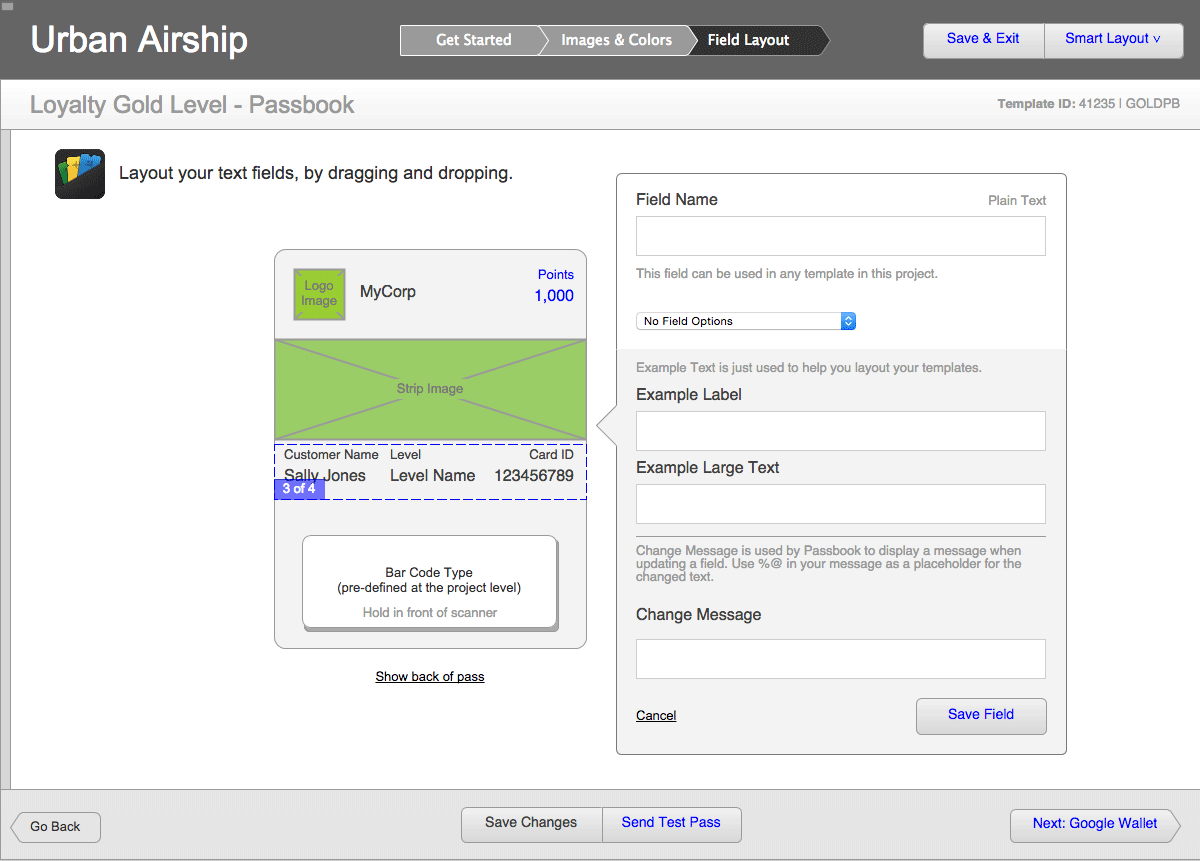1200x861 pixels.
Task: Click the Passbook wallet icon
Action: pos(80,174)
